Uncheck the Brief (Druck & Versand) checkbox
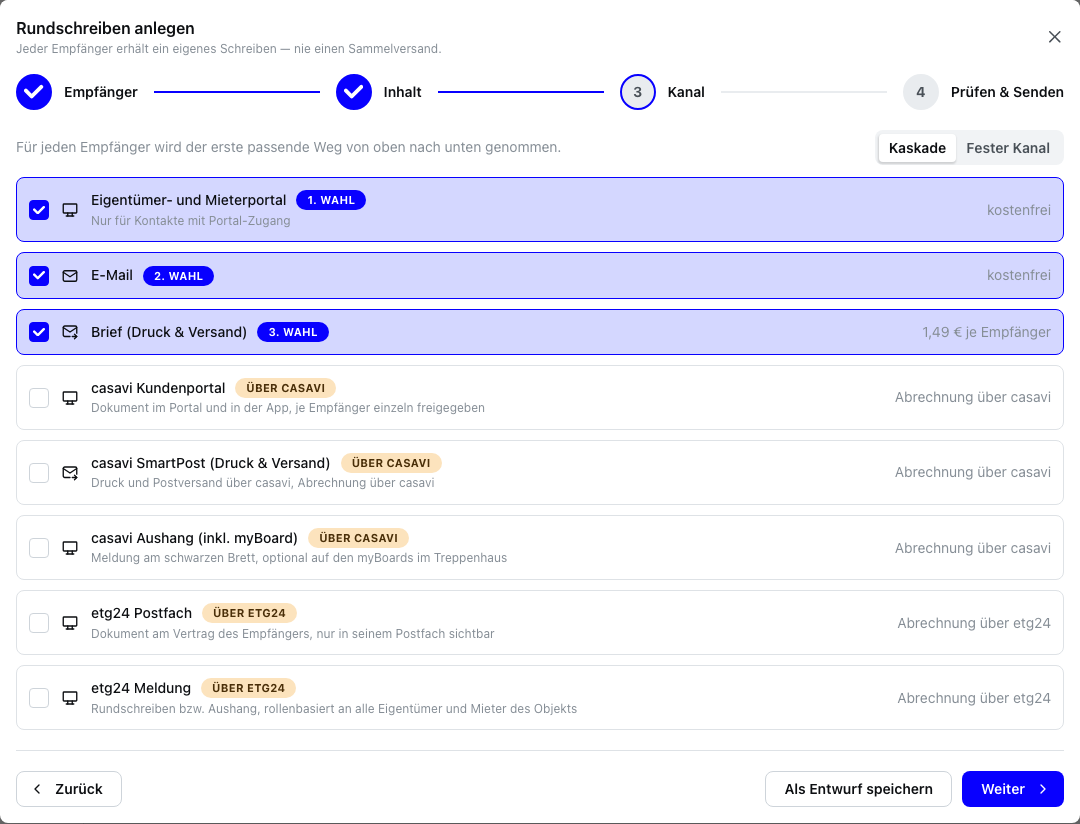 click(x=39, y=332)
